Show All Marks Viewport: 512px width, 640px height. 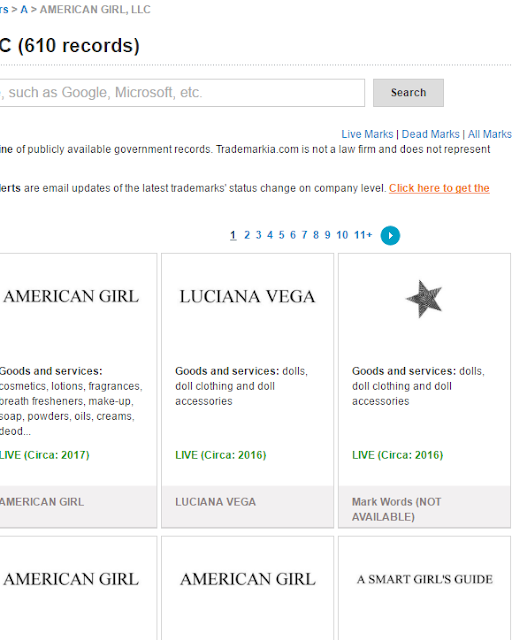click(x=490, y=134)
